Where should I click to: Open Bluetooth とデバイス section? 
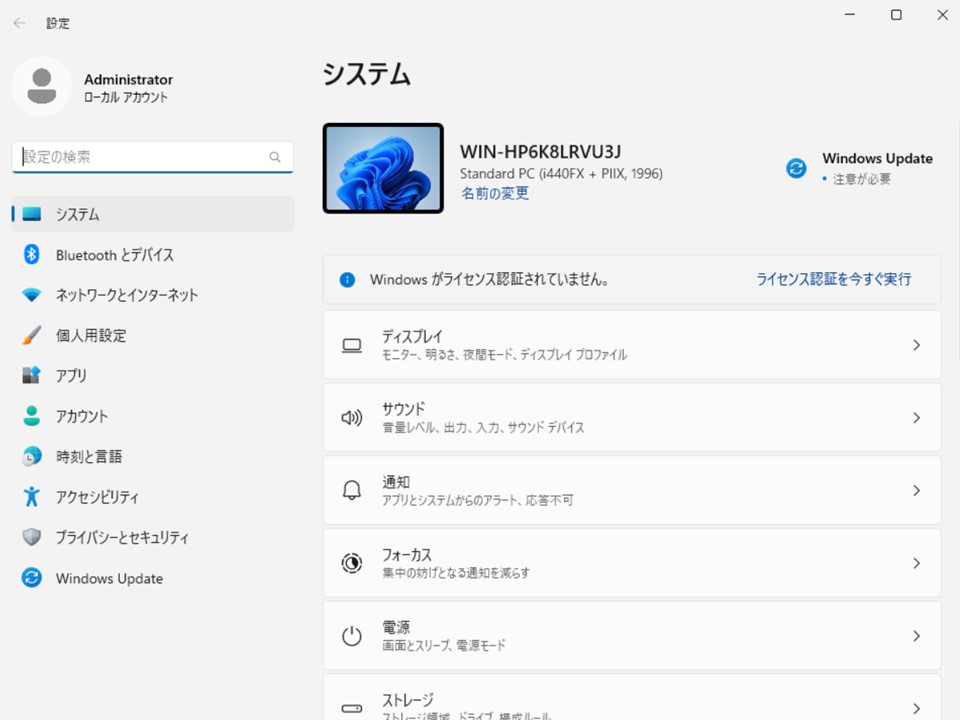click(x=152, y=254)
